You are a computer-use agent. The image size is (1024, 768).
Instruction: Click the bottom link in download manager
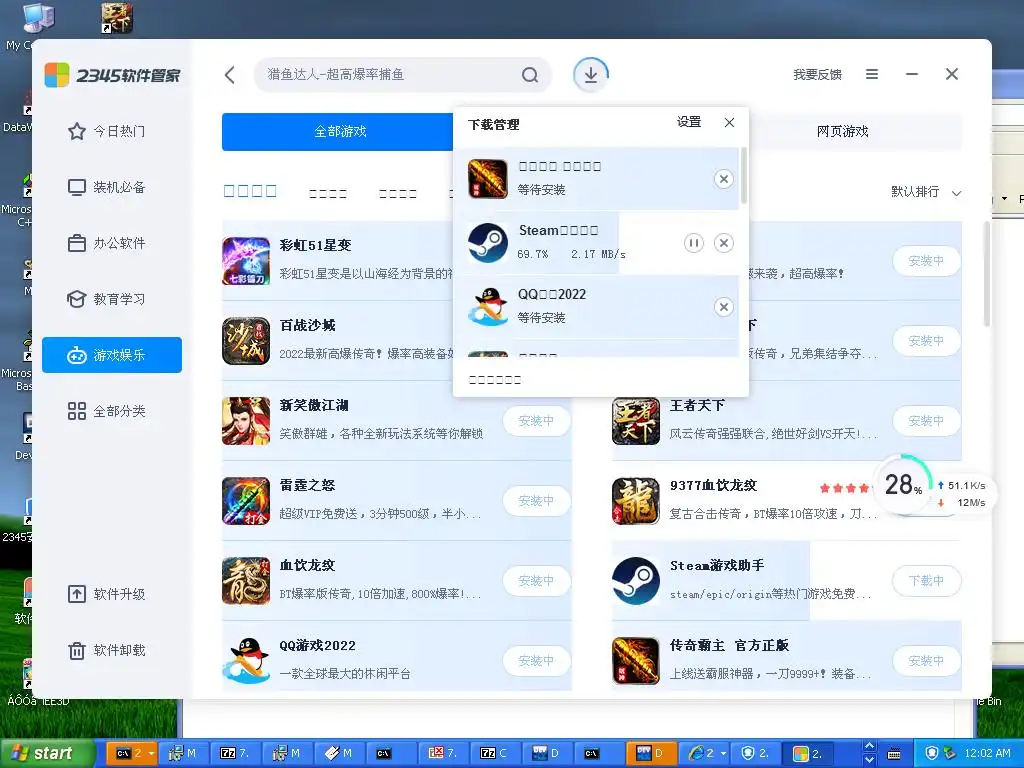click(494, 380)
